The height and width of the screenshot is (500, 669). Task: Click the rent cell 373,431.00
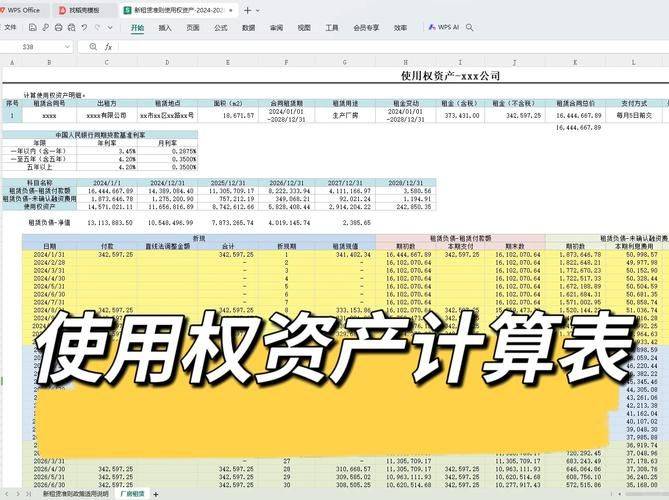(x=460, y=115)
